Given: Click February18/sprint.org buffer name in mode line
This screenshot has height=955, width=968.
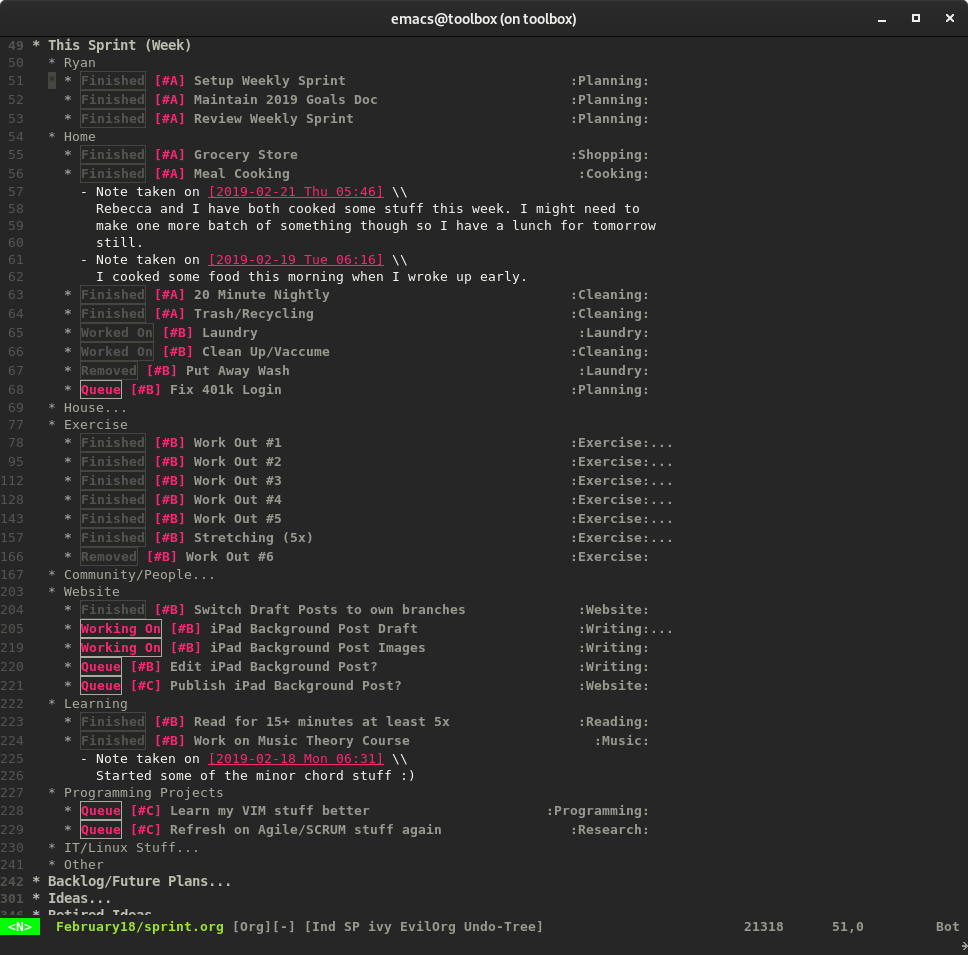Looking at the screenshot, I should tap(139, 927).
